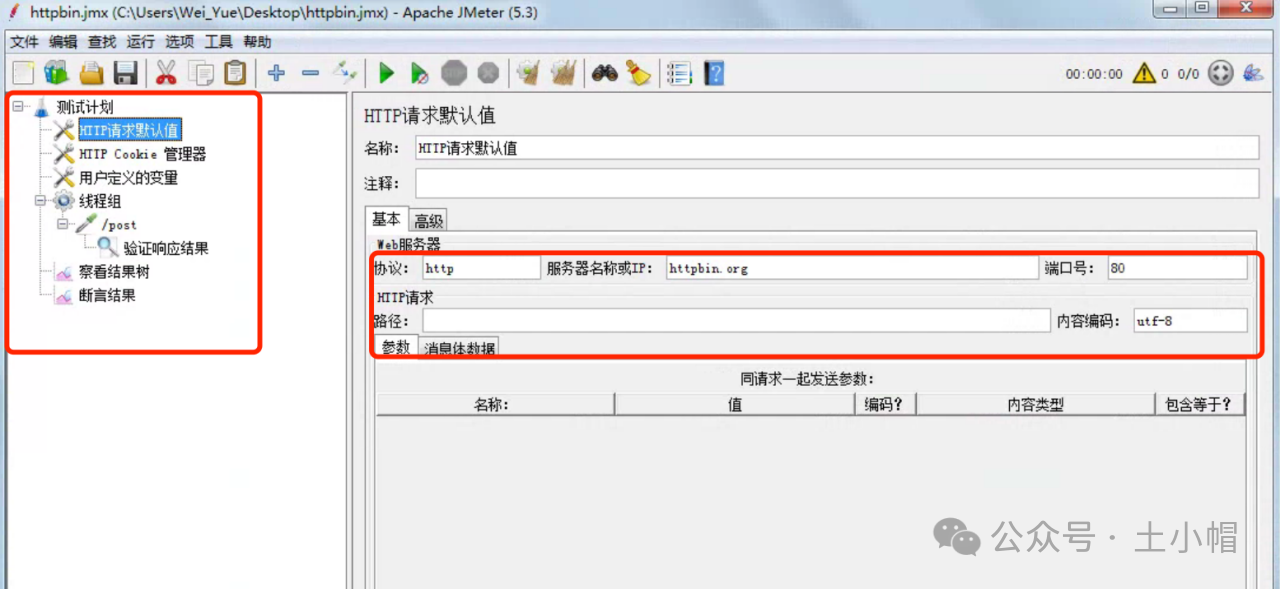Click the Open file folder icon
This screenshot has width=1280, height=589.
coord(91,73)
